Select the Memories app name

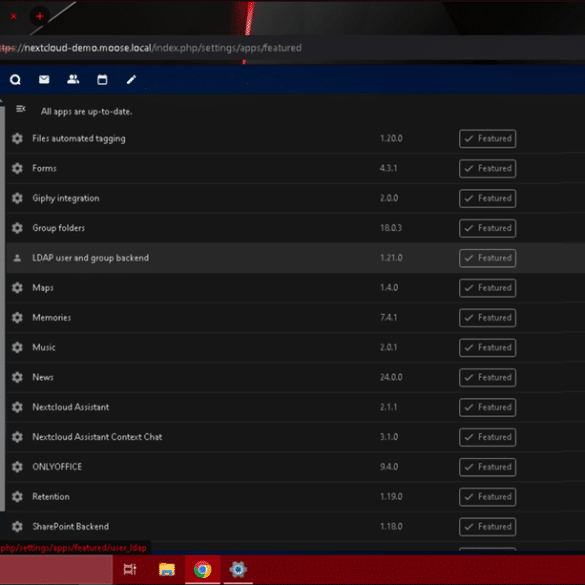(x=51, y=317)
